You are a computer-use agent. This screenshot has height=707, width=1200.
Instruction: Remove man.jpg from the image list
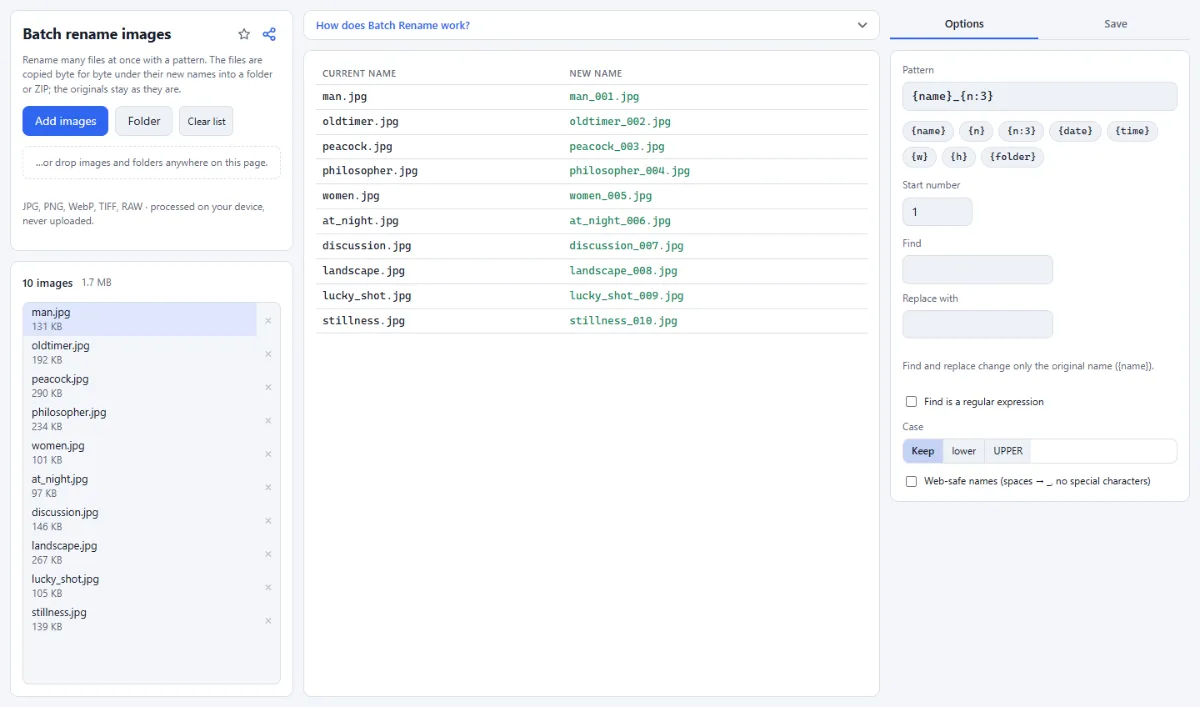click(x=268, y=321)
